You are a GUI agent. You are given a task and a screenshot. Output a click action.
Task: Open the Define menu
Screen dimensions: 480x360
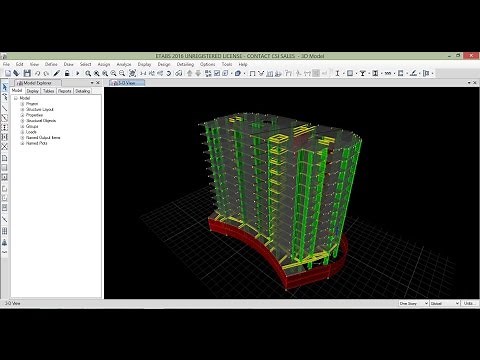(51, 64)
